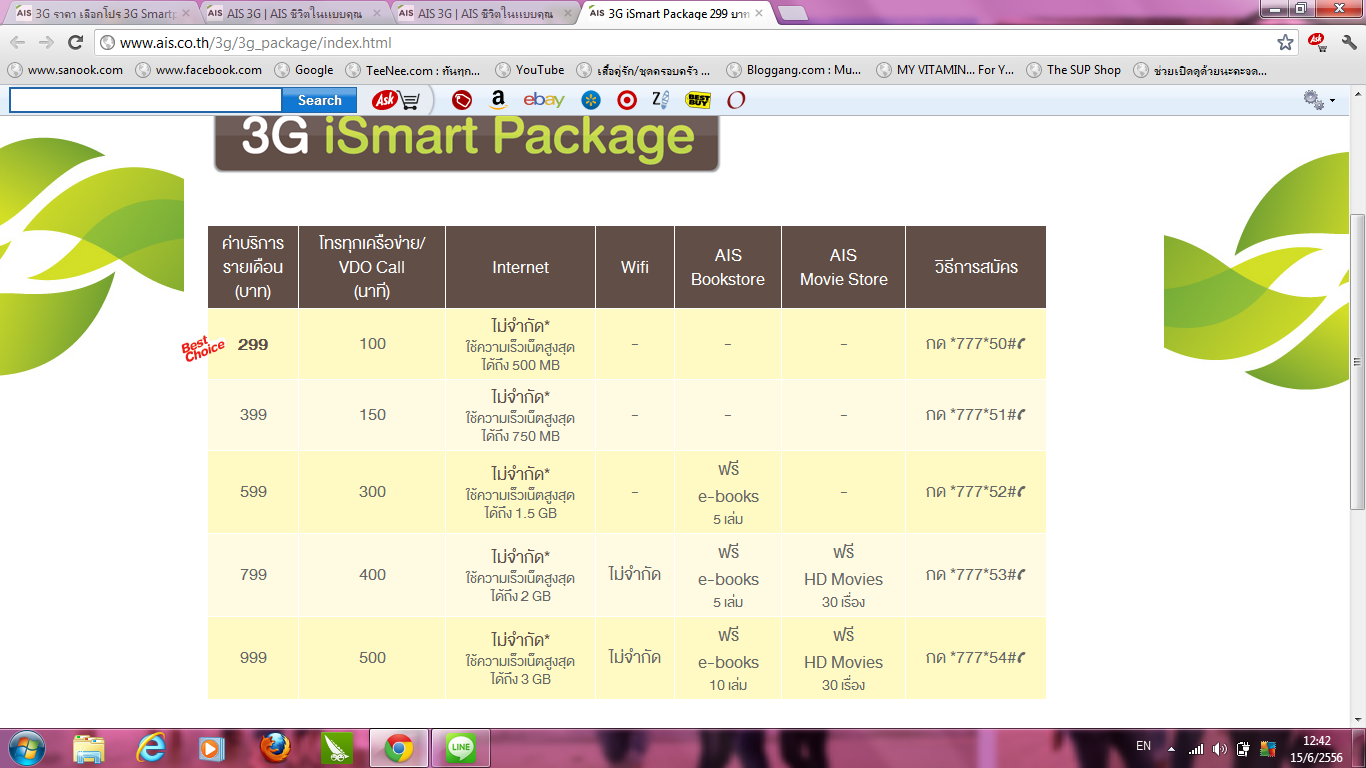Click the Ask toolbar search field
Viewport: 1366px width, 768px height.
[x=146, y=100]
